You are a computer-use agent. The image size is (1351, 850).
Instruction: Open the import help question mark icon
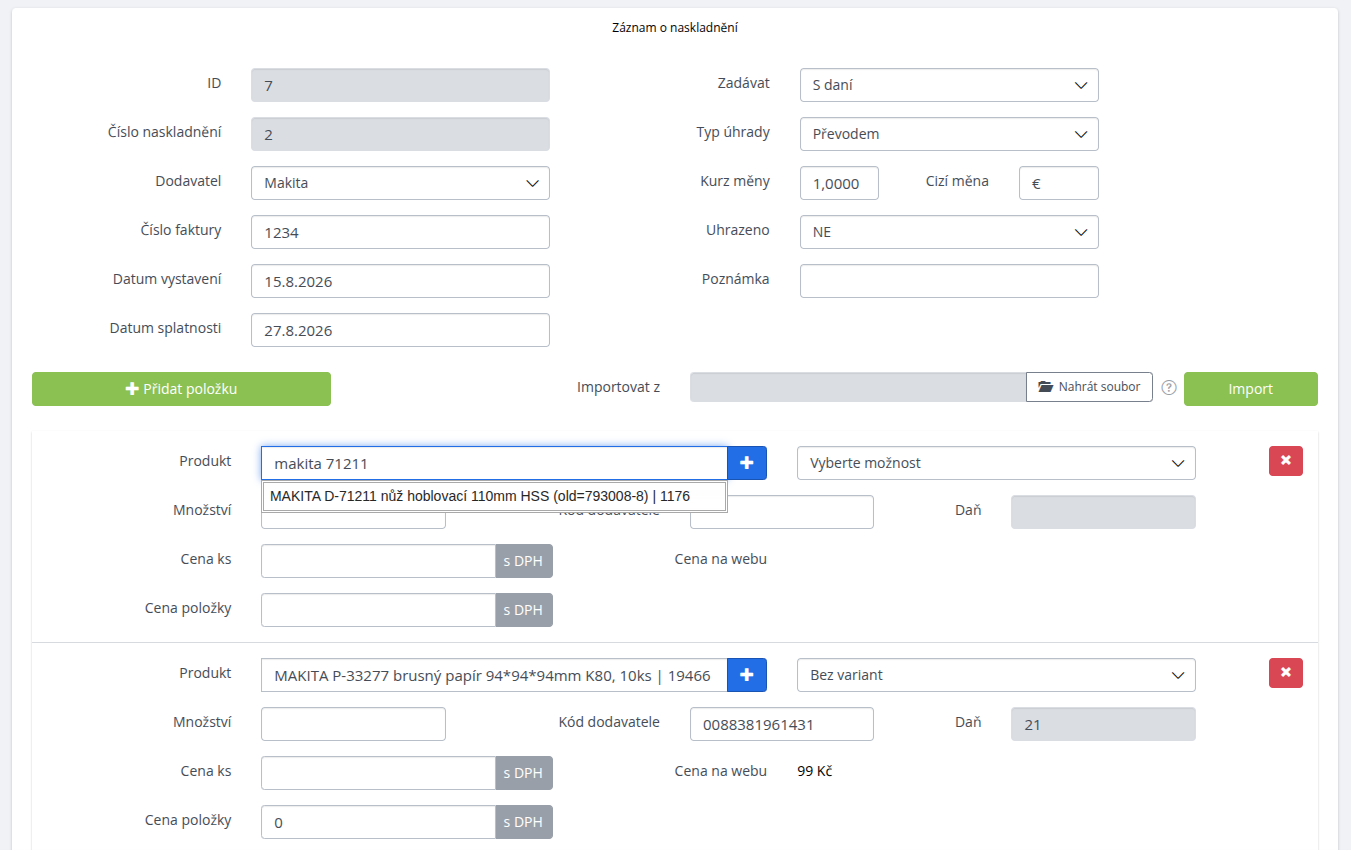coord(1169,388)
